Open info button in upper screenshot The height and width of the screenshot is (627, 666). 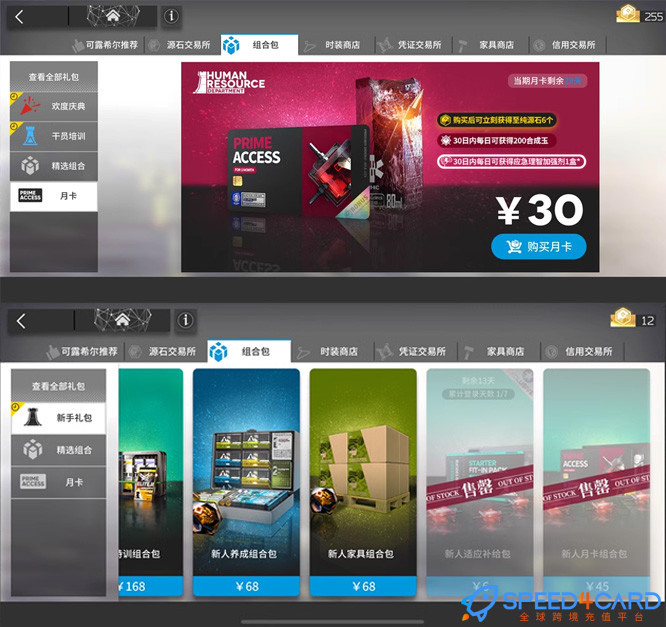click(x=171, y=16)
